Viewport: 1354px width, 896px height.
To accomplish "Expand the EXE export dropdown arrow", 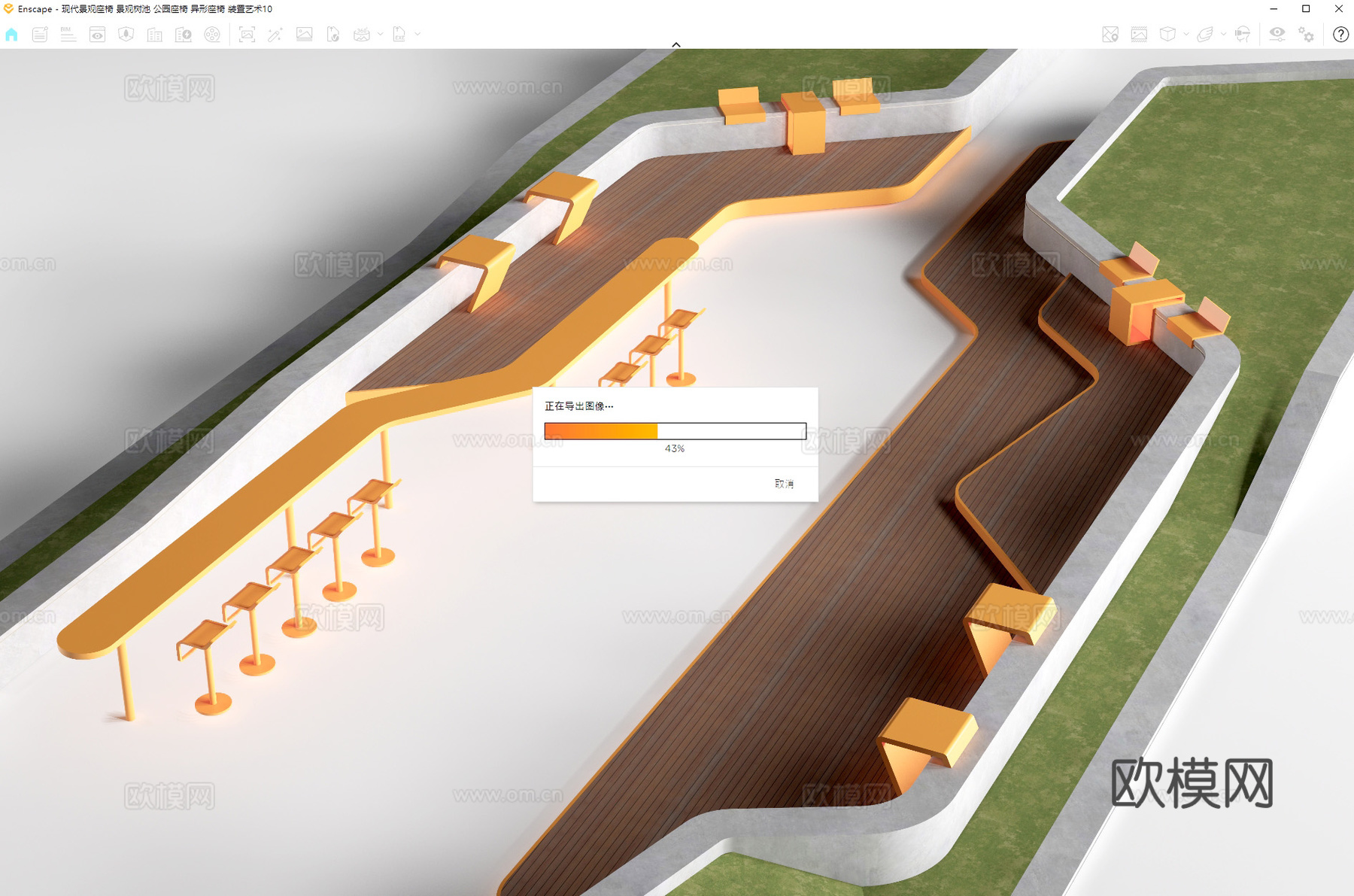I will (x=417, y=35).
